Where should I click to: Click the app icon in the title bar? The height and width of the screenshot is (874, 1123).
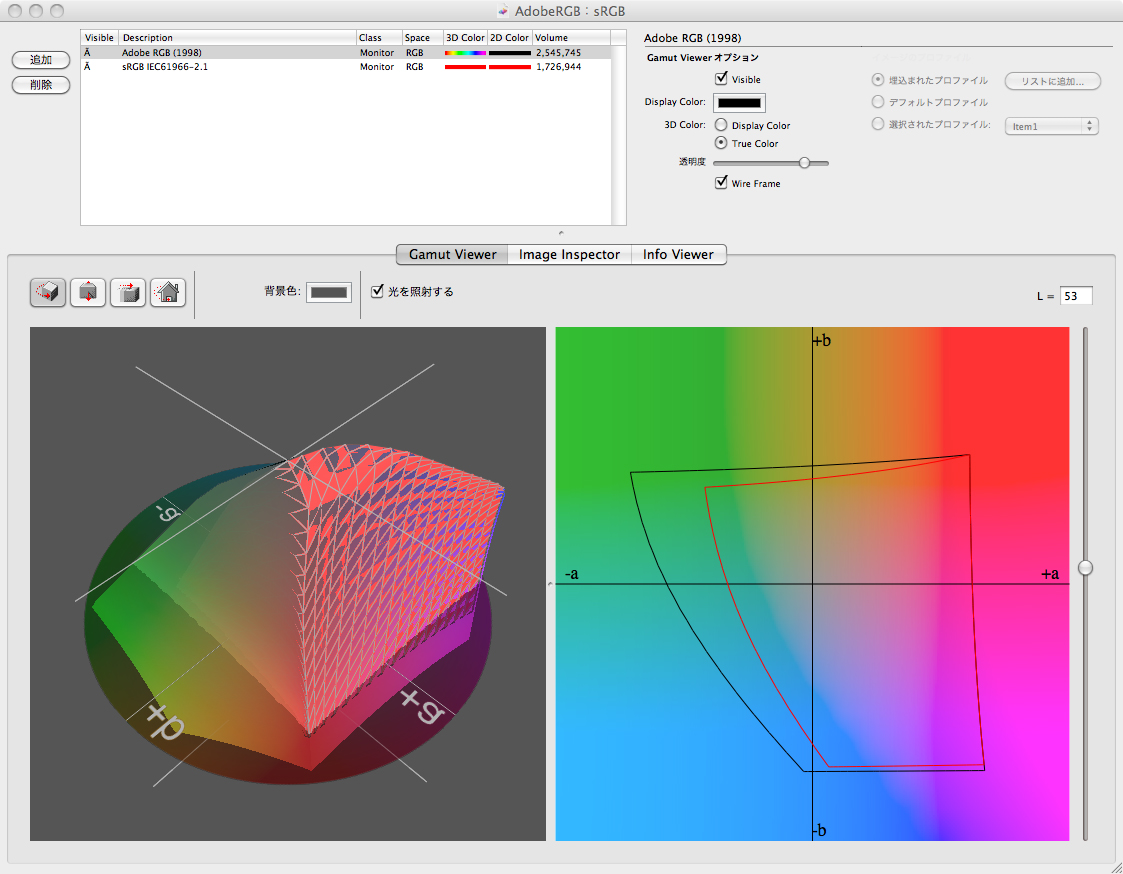pos(503,11)
